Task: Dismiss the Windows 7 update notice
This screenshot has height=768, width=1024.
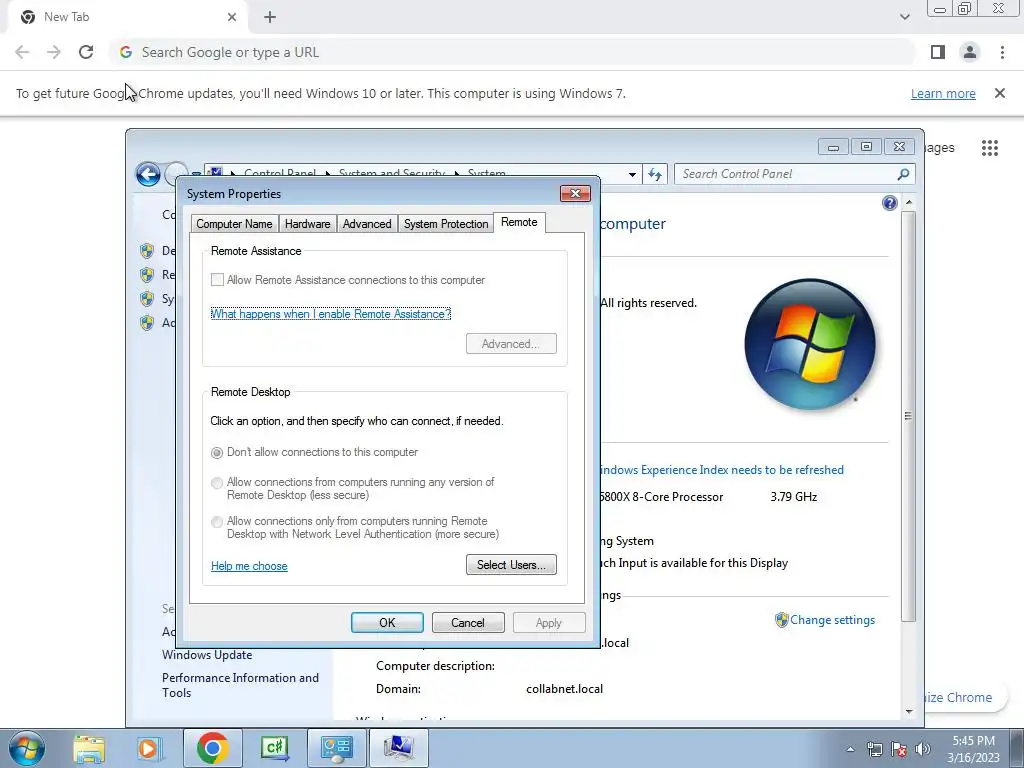Action: pyautogui.click(x=999, y=93)
